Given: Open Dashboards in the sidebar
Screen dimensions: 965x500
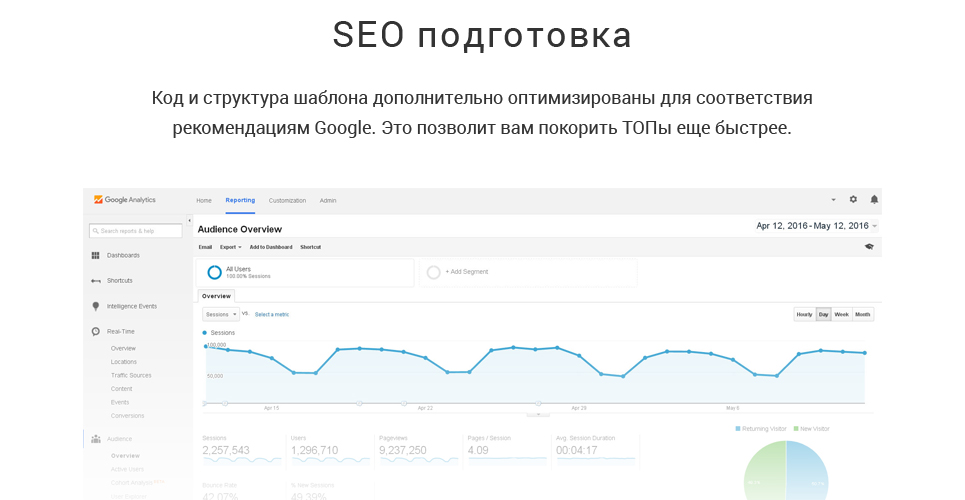Looking at the screenshot, I should (x=123, y=256).
